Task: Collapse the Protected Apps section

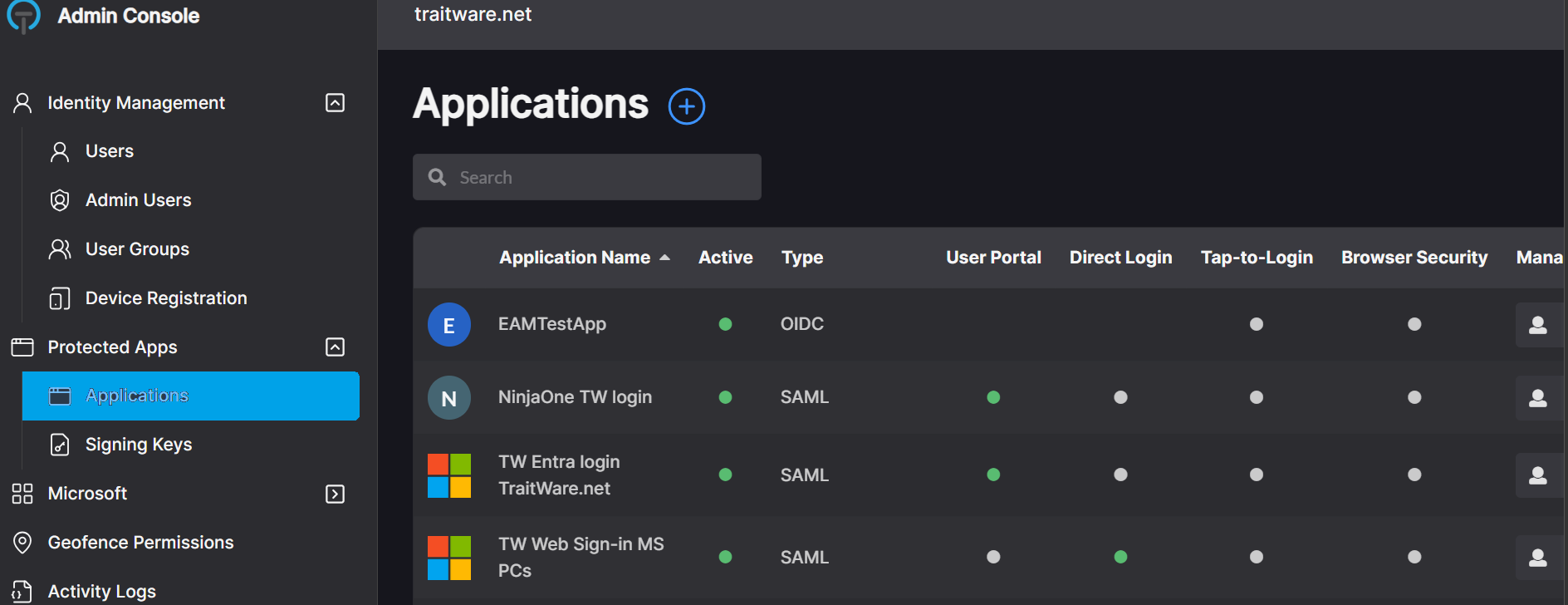Action: [335, 347]
